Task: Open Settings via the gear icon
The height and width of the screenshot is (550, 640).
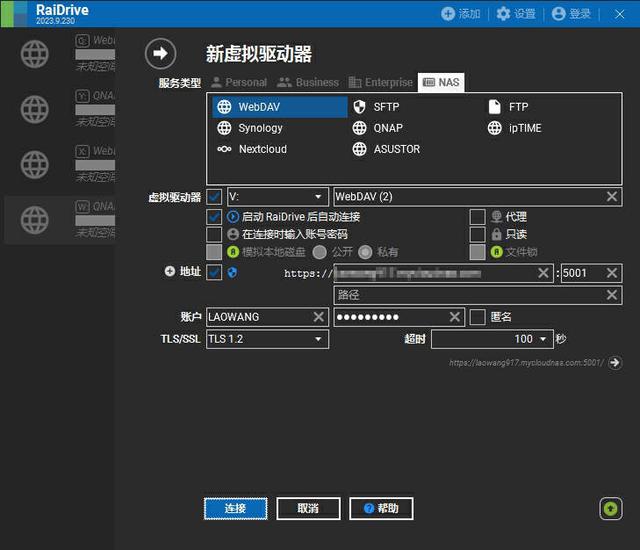Action: pyautogui.click(x=516, y=14)
